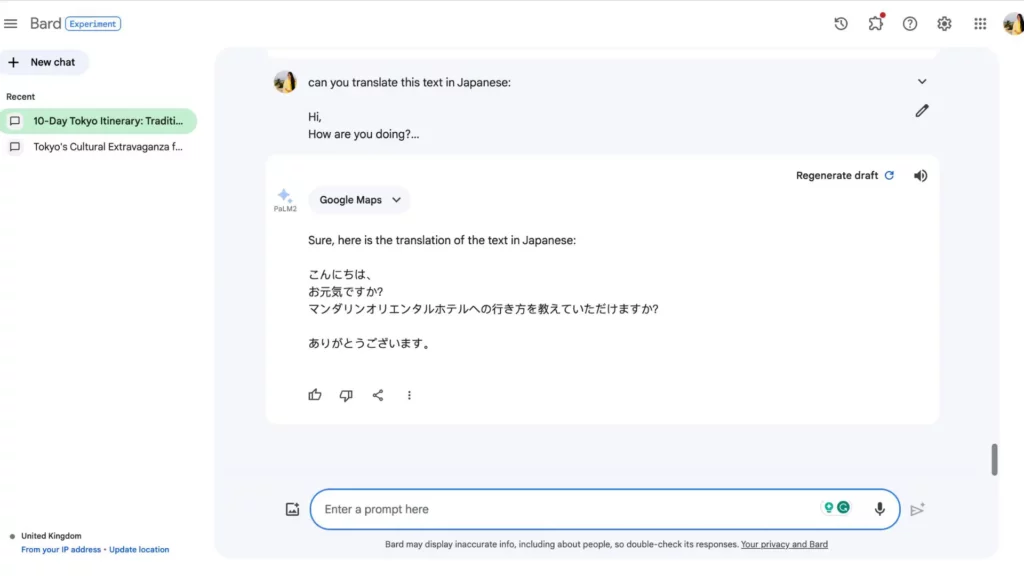Open the extensions puzzle icon
1024x576 pixels.
(x=876, y=24)
